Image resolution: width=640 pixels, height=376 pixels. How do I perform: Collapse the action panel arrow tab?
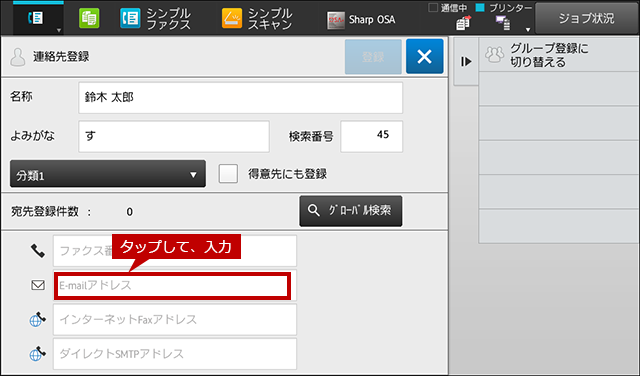point(466,62)
